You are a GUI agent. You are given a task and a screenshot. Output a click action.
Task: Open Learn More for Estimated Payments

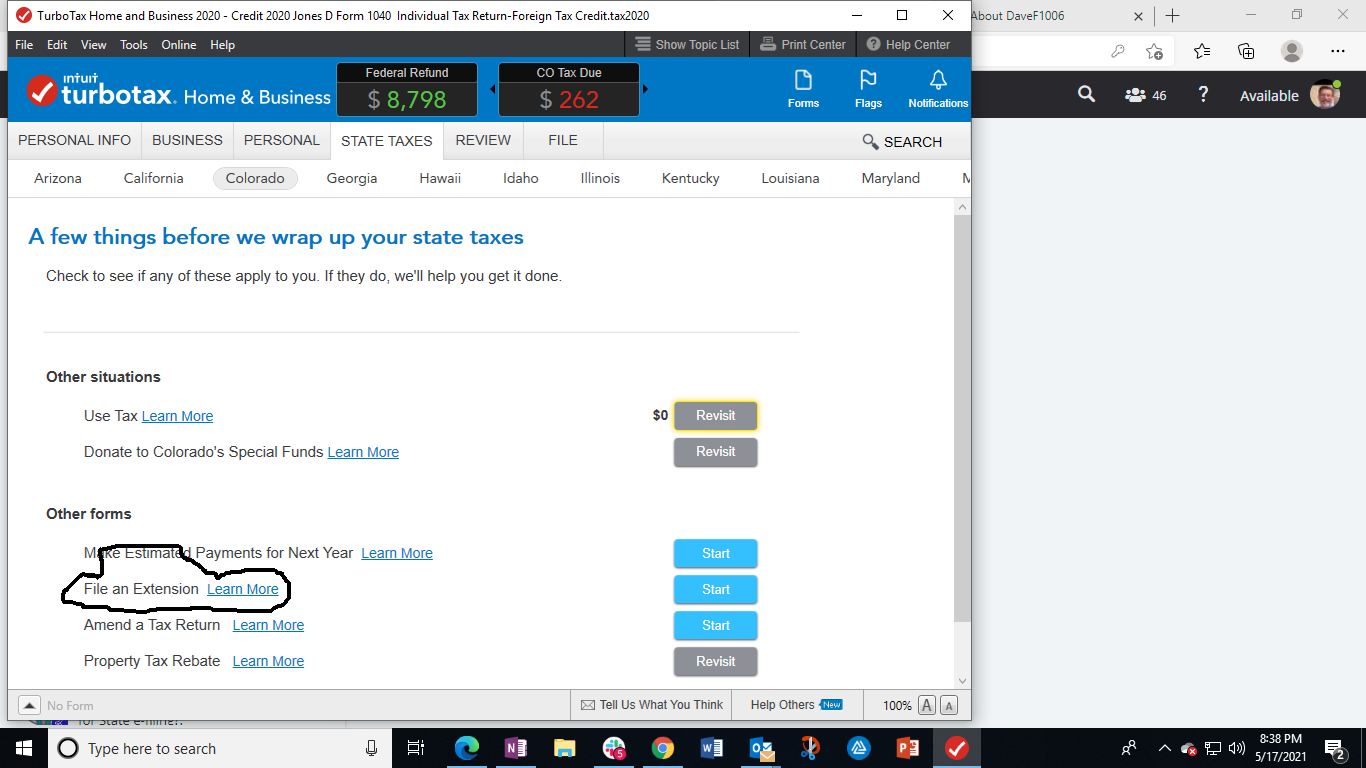tap(397, 553)
